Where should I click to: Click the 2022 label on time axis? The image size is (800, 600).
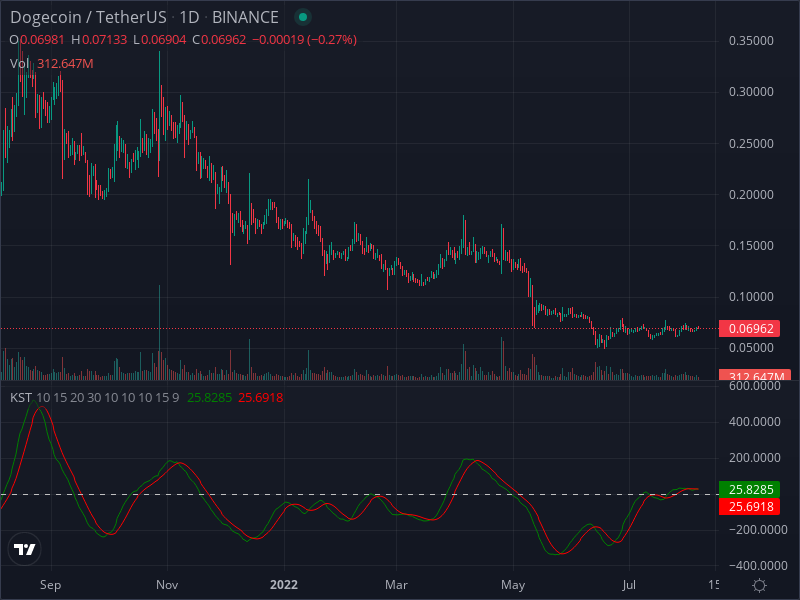284,585
